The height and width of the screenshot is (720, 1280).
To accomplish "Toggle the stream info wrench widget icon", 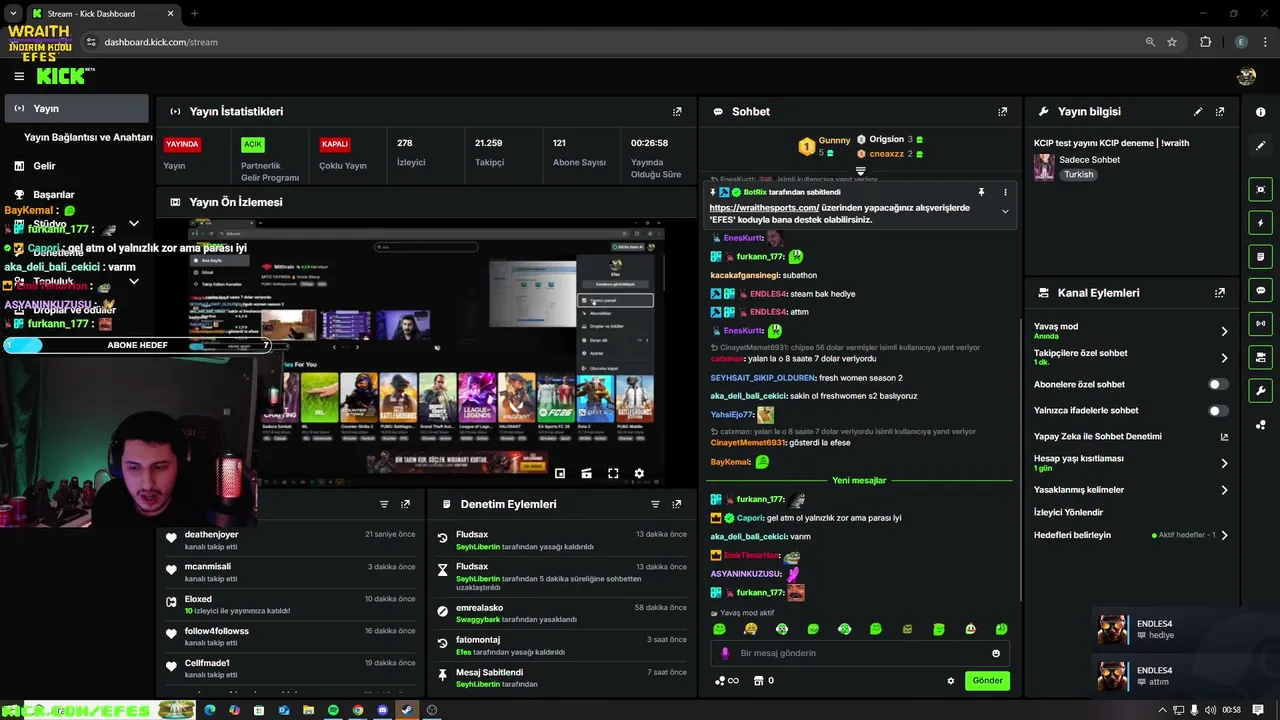I will tap(1261, 391).
